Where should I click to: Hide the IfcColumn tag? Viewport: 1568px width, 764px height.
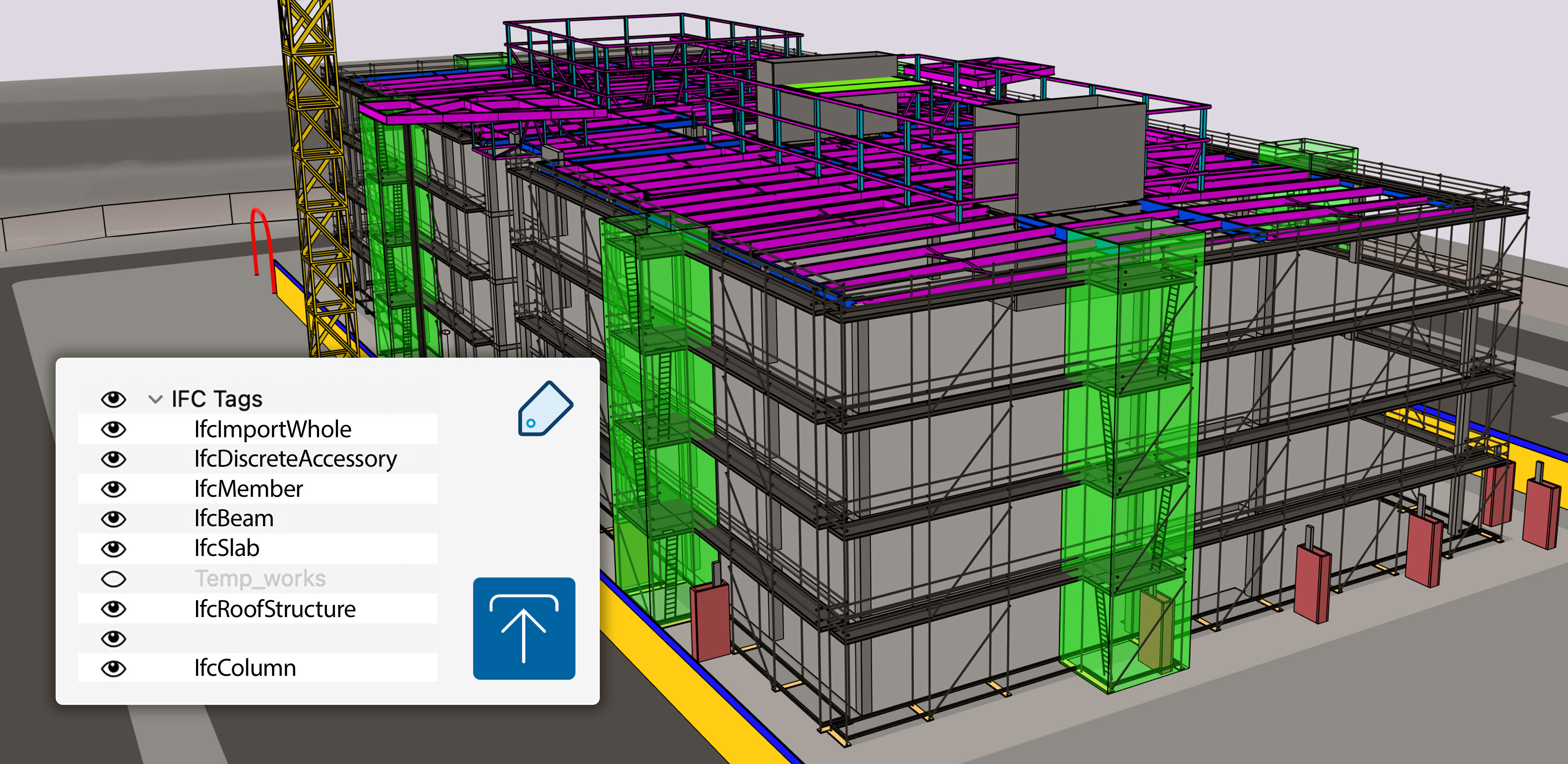point(113,668)
